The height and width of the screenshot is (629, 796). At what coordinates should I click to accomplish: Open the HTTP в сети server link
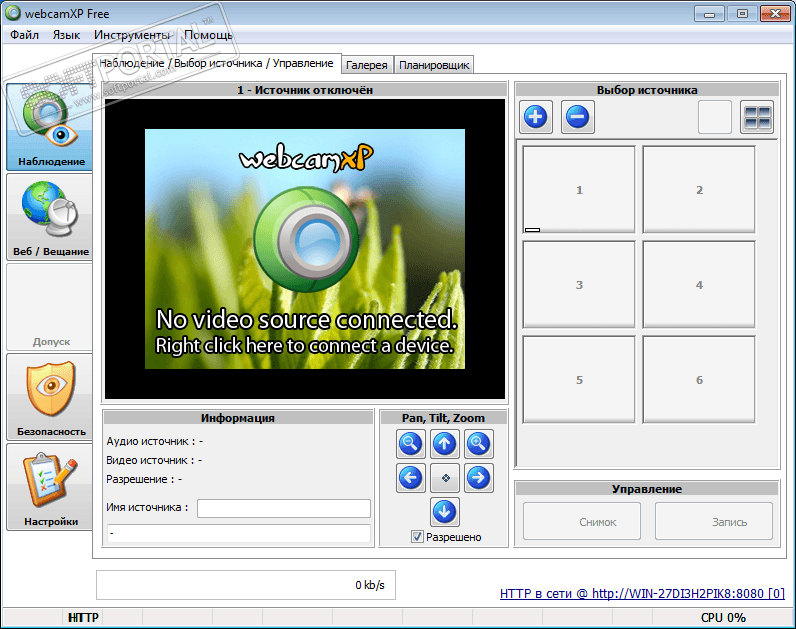click(642, 593)
